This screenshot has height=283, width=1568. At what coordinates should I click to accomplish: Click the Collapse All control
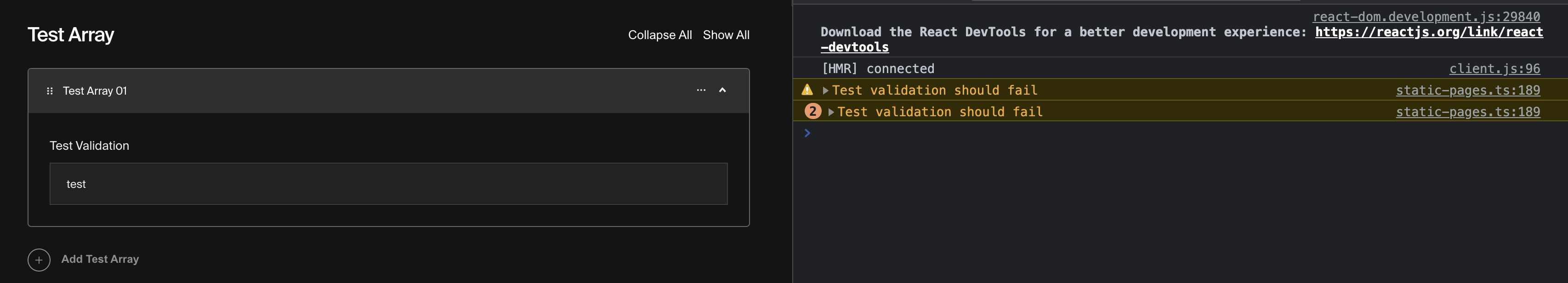tap(660, 35)
